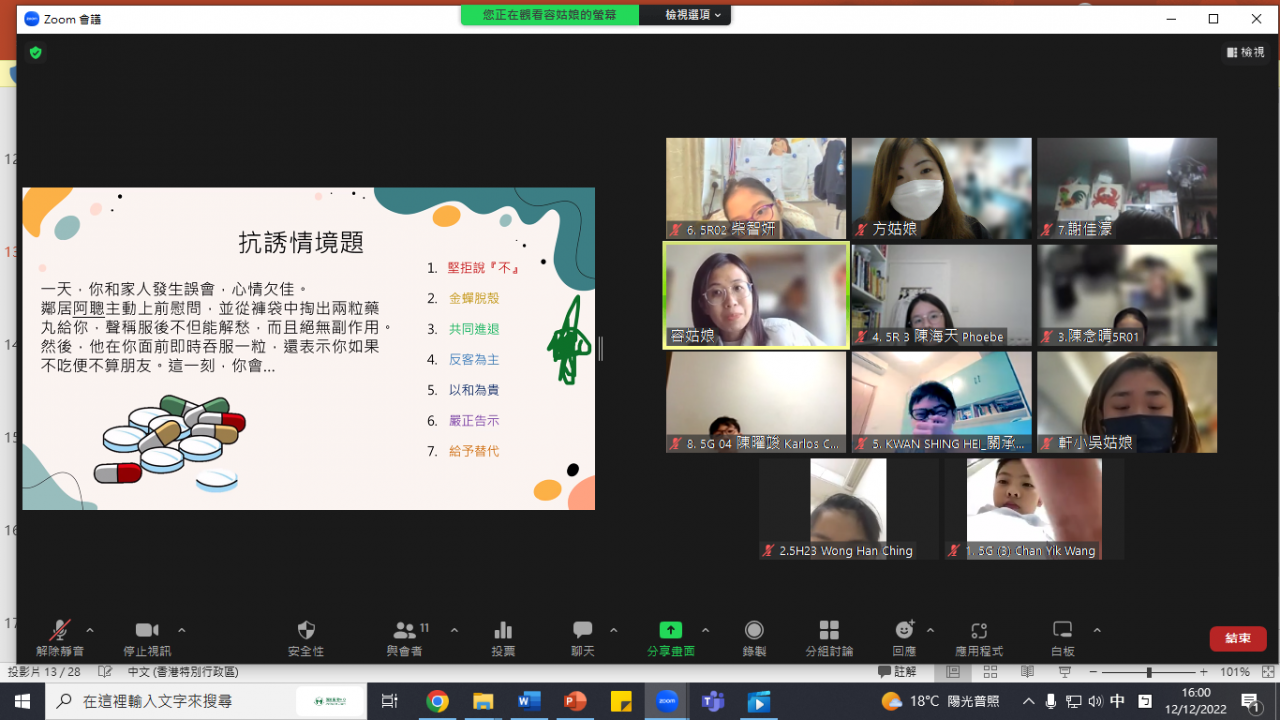
Task: Expand video options arrow beside 停止視訊
Action: point(181,630)
